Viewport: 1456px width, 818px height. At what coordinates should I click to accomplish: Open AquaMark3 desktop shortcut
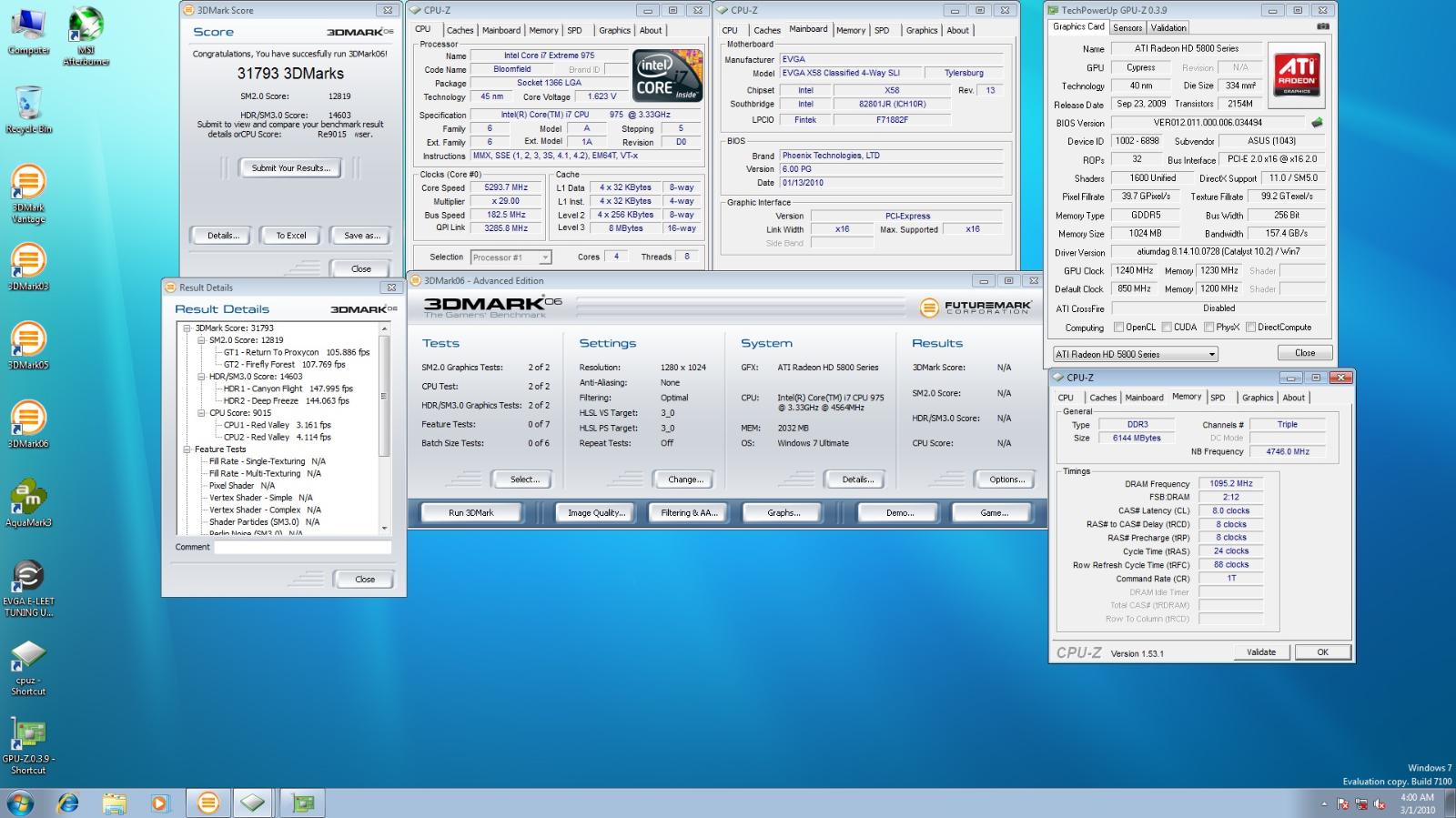tap(28, 503)
